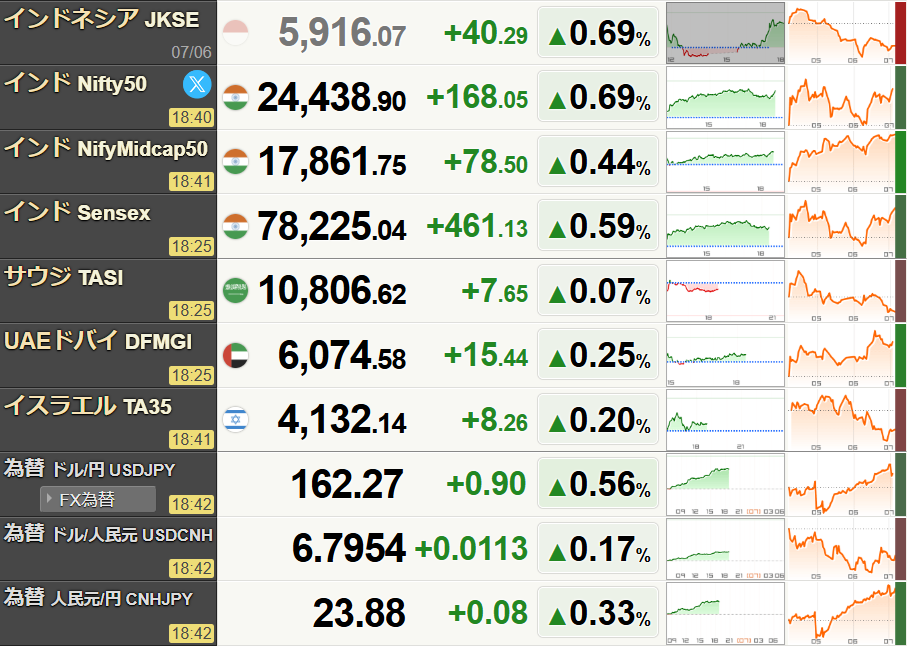Open the インドネシア JKSE index name

coord(102,19)
